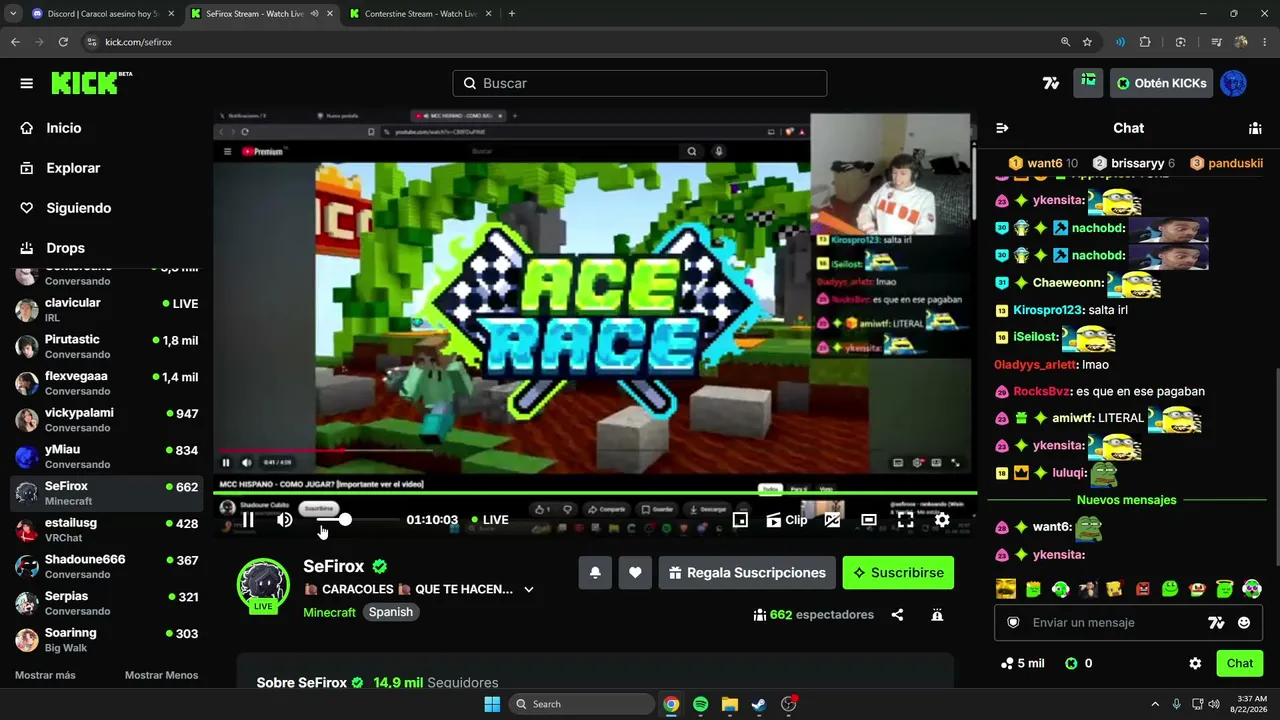Open the yMiau channel in the sidebar
Viewport: 1280px width, 720px height.
105,457
